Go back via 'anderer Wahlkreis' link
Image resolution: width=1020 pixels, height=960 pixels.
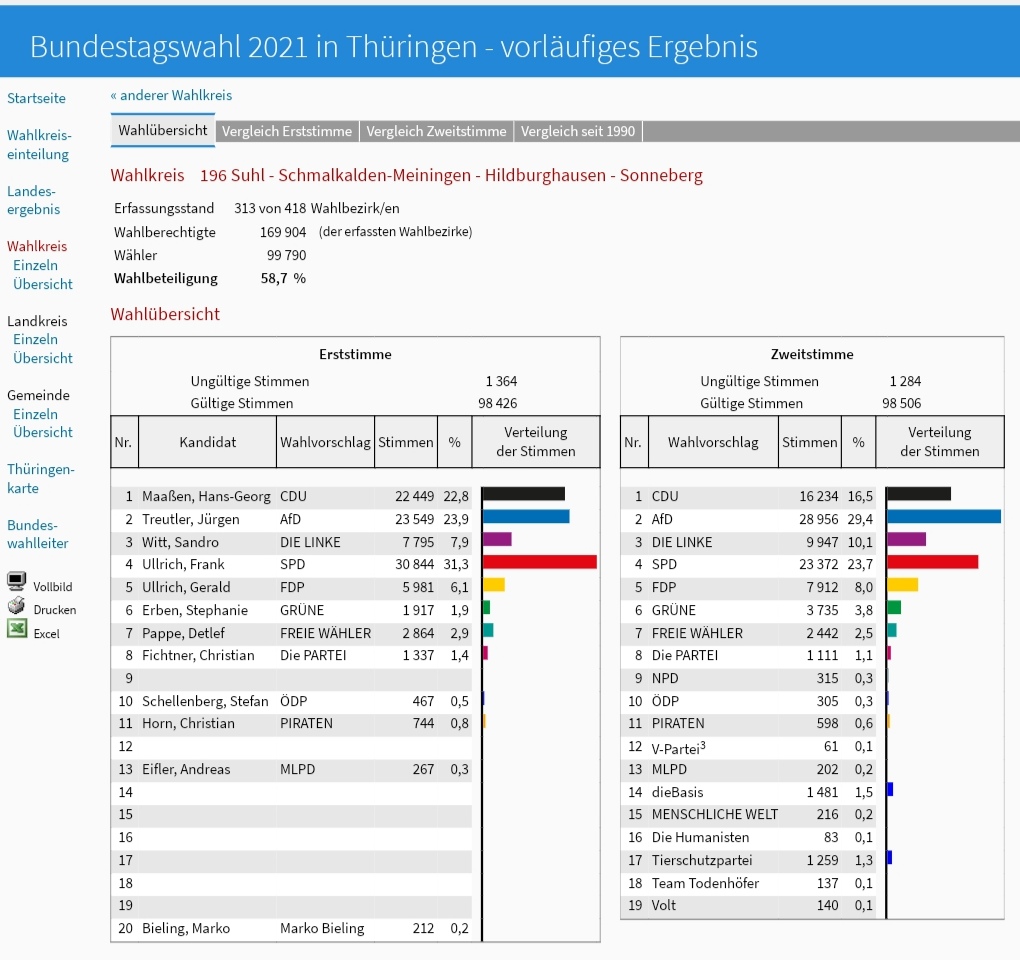(x=171, y=96)
